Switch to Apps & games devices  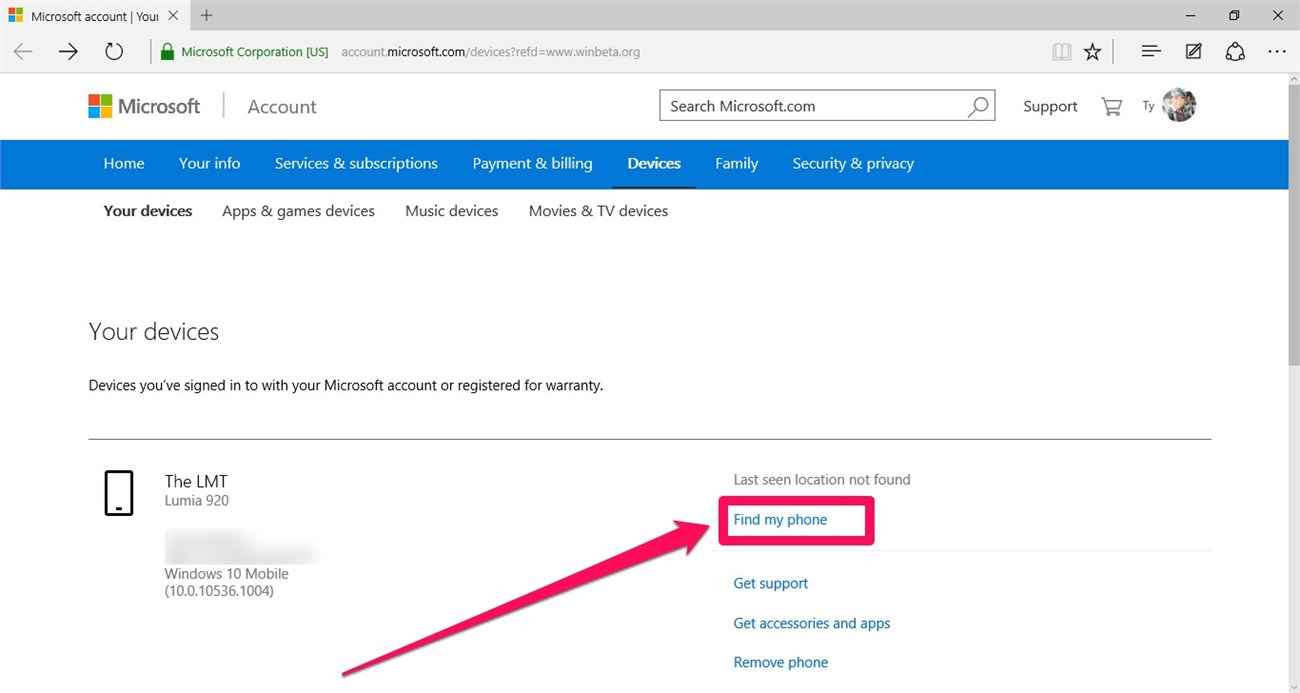299,211
